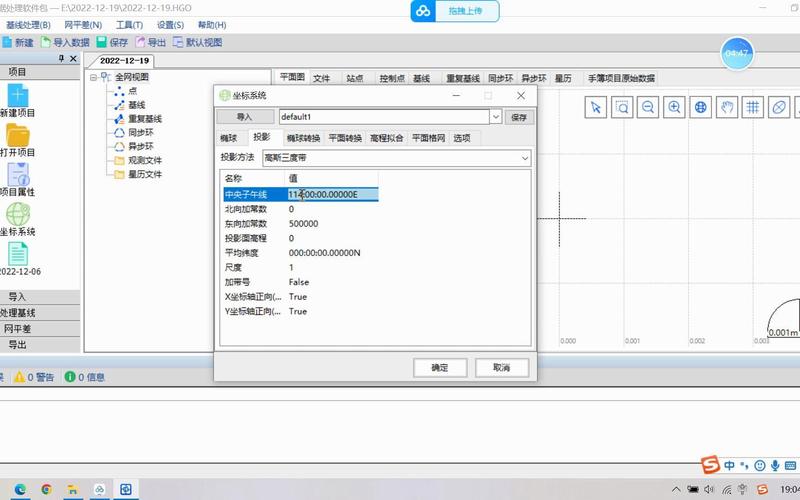Toggle the grid display tool
The image size is (800, 500).
coord(753,107)
